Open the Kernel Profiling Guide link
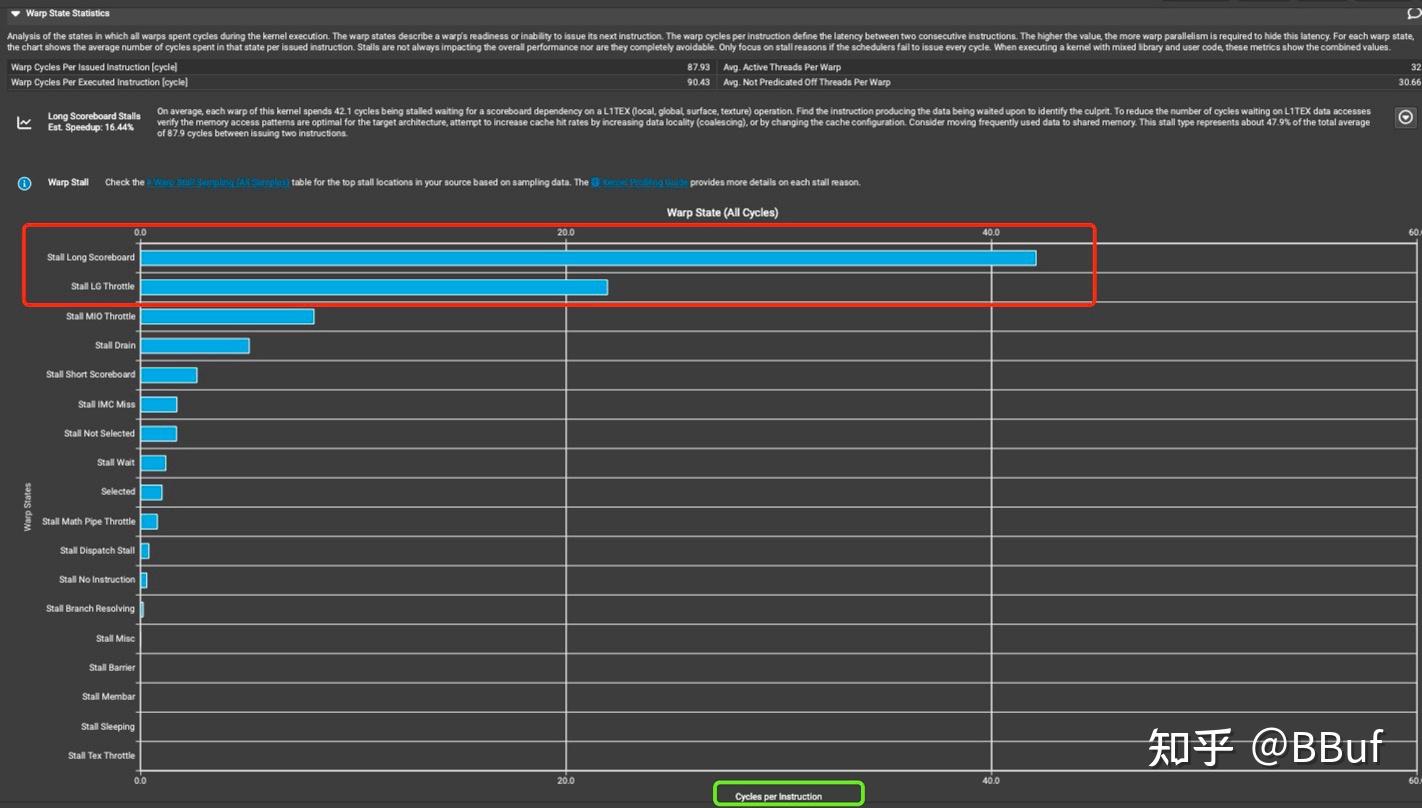1422x808 pixels. click(639, 183)
